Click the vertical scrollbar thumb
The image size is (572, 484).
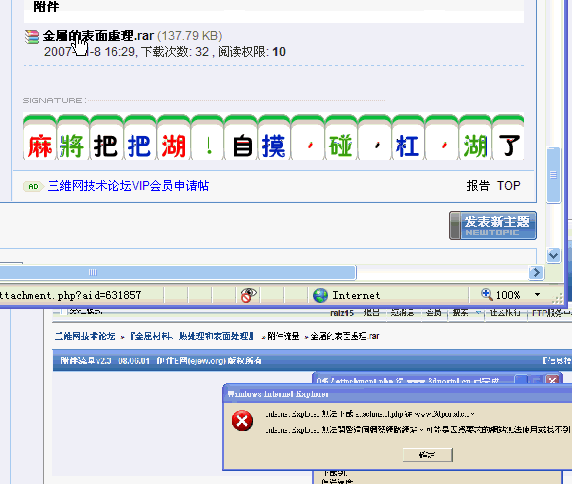[553, 175]
